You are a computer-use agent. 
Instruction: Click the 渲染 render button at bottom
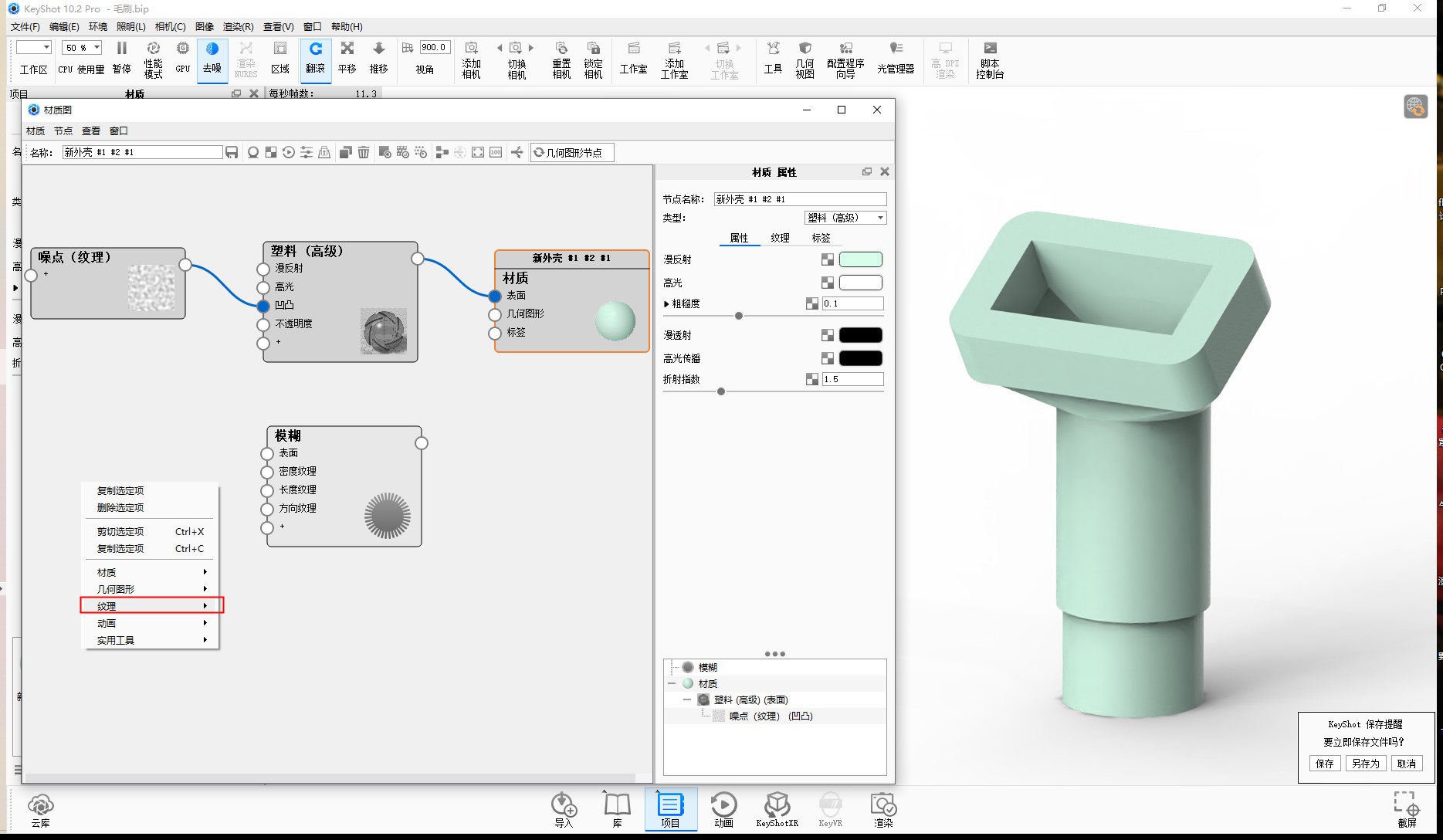883,809
